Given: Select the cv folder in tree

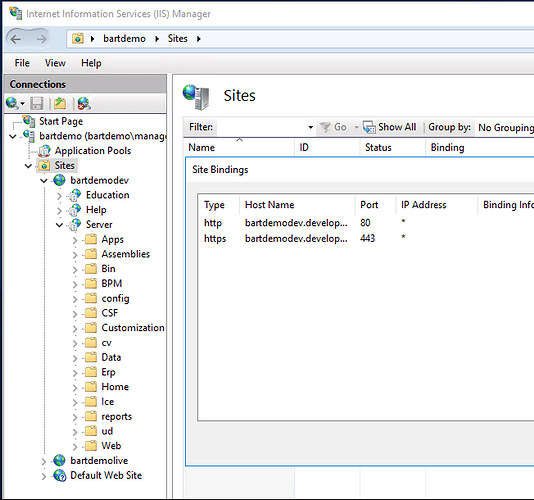Looking at the screenshot, I should (x=106, y=343).
